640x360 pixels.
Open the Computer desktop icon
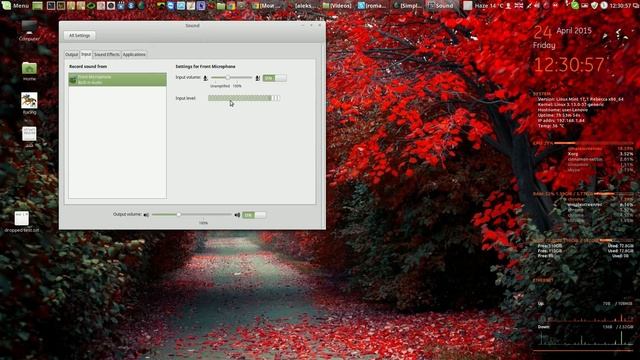tap(29, 31)
